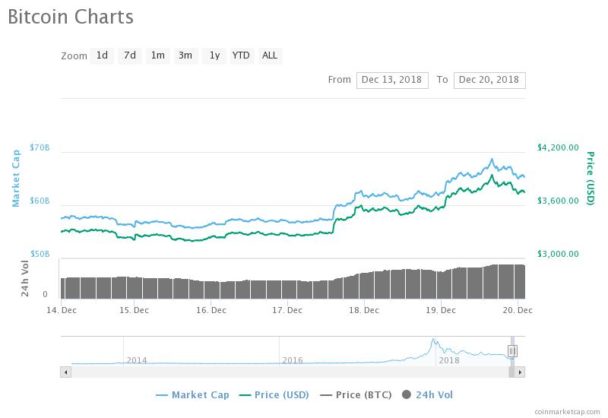Click the 2014 marker in navigator
The image size is (608, 418).
tap(136, 360)
